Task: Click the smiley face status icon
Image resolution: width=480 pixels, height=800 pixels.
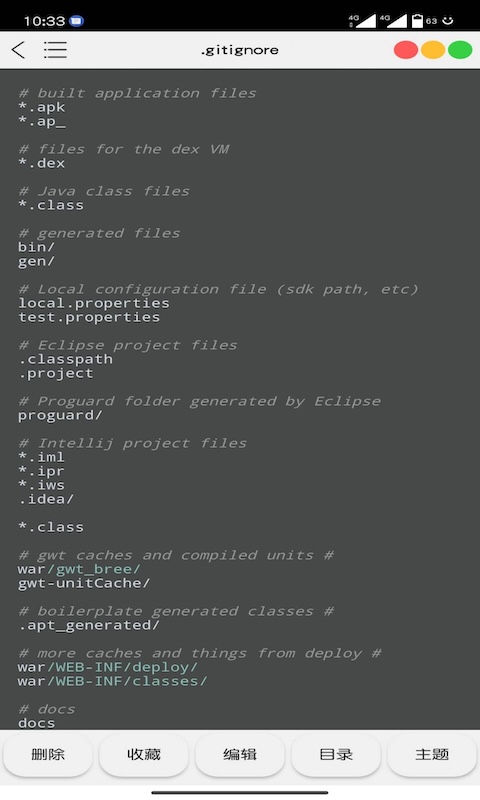Action: tap(447, 20)
